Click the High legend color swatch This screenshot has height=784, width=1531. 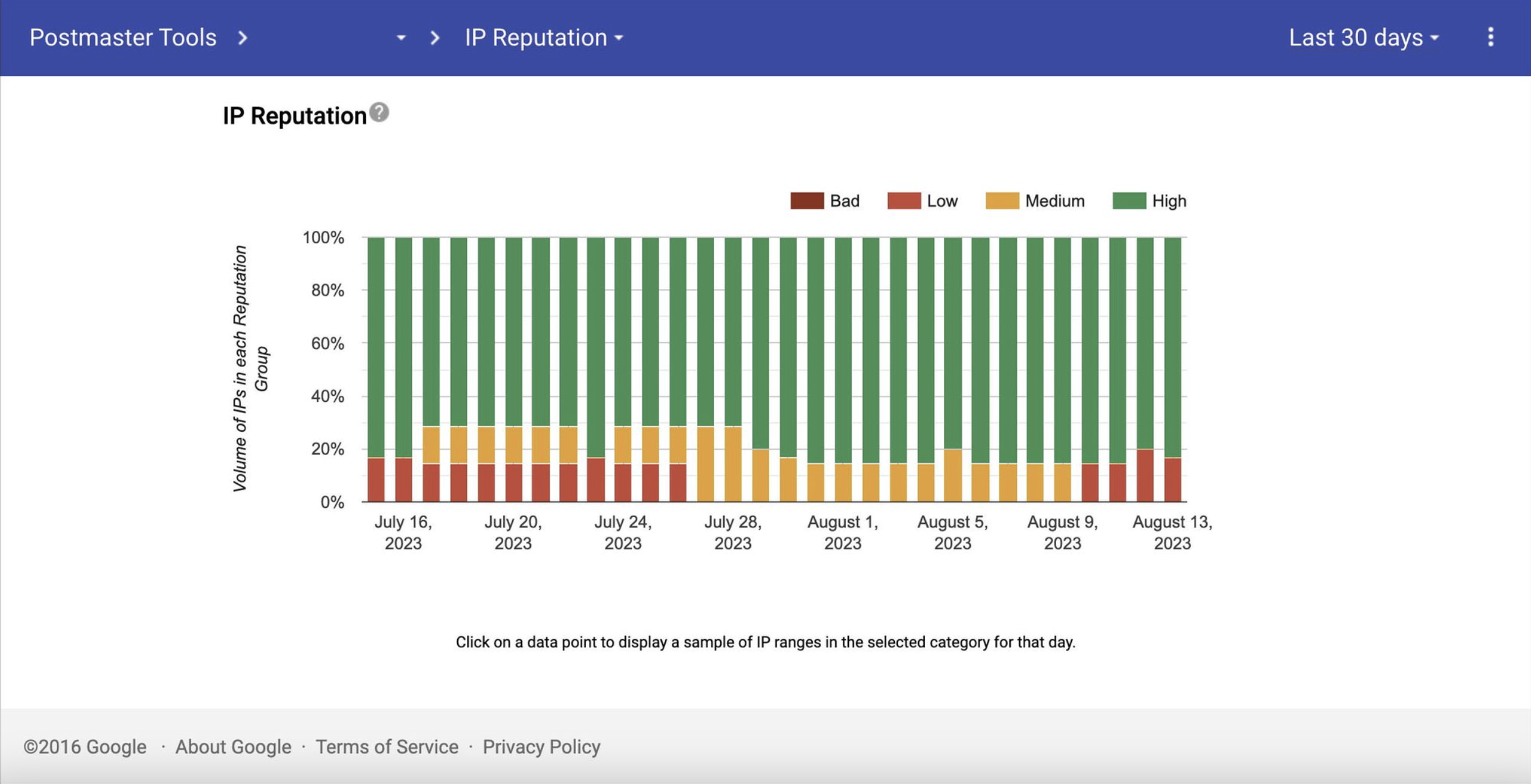pos(1129,201)
